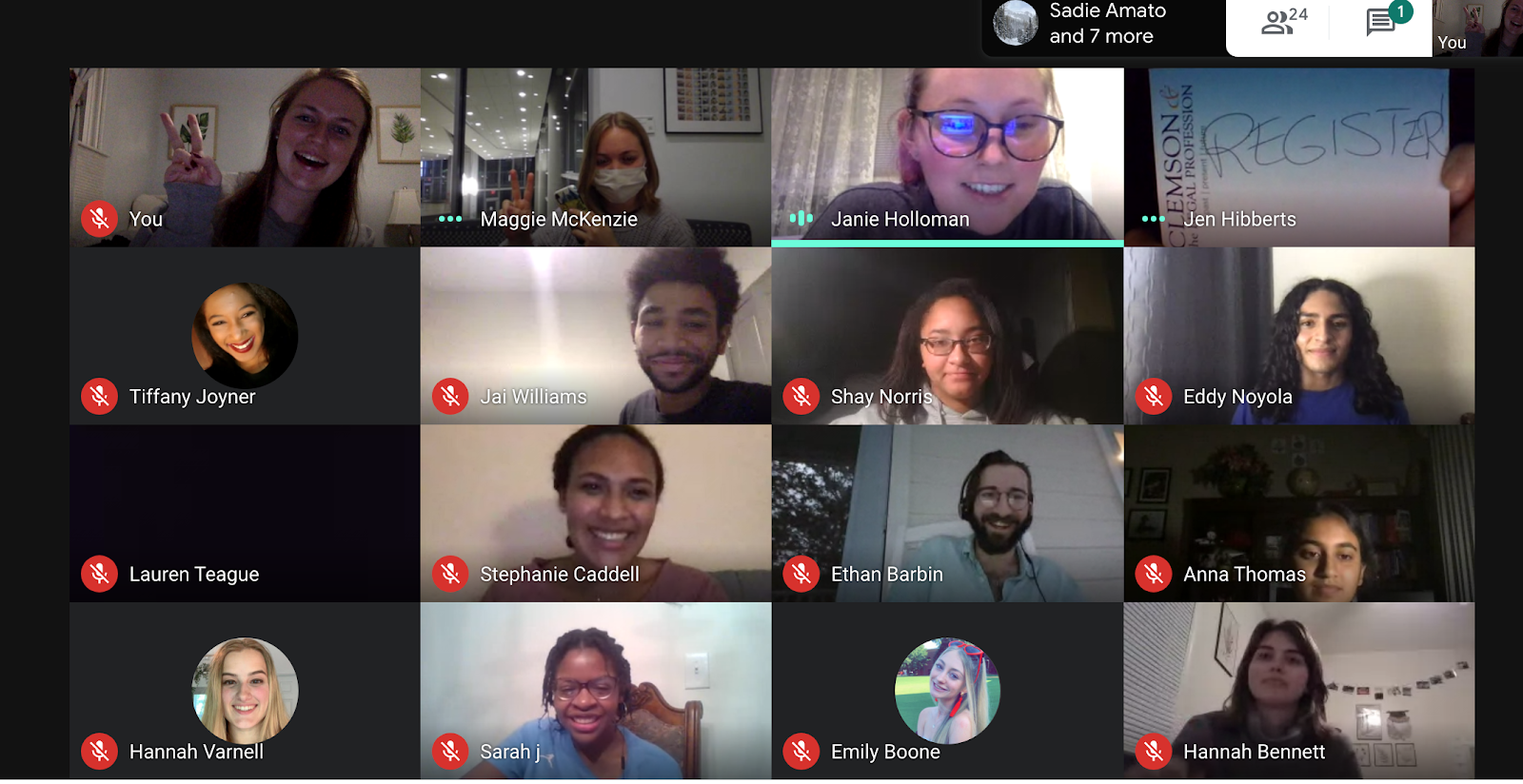1523x784 pixels.
Task: Select Eddy Noyola's video tile
Action: click(1299, 336)
